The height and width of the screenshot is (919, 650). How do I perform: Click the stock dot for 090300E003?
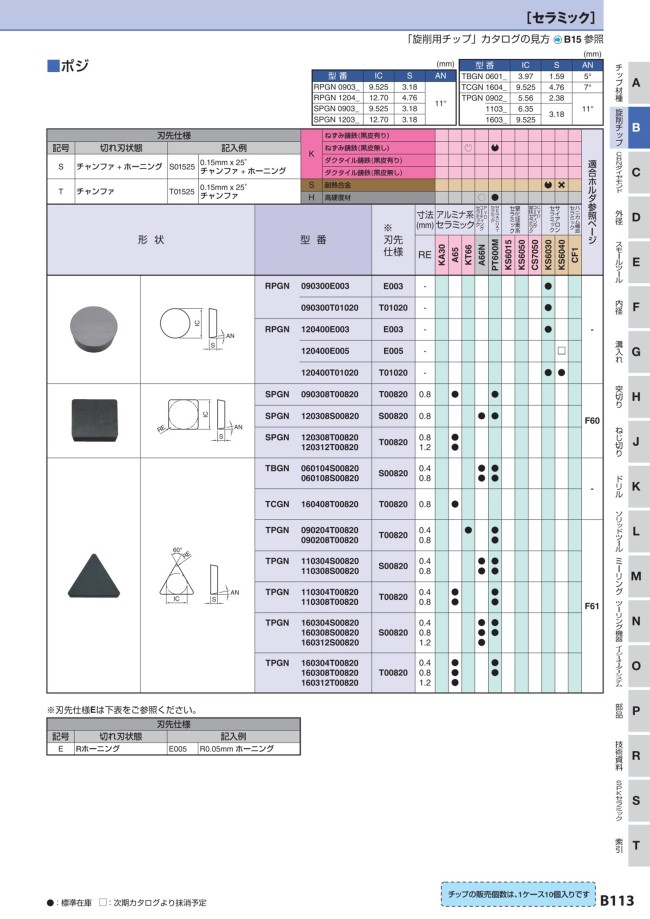tap(548, 286)
